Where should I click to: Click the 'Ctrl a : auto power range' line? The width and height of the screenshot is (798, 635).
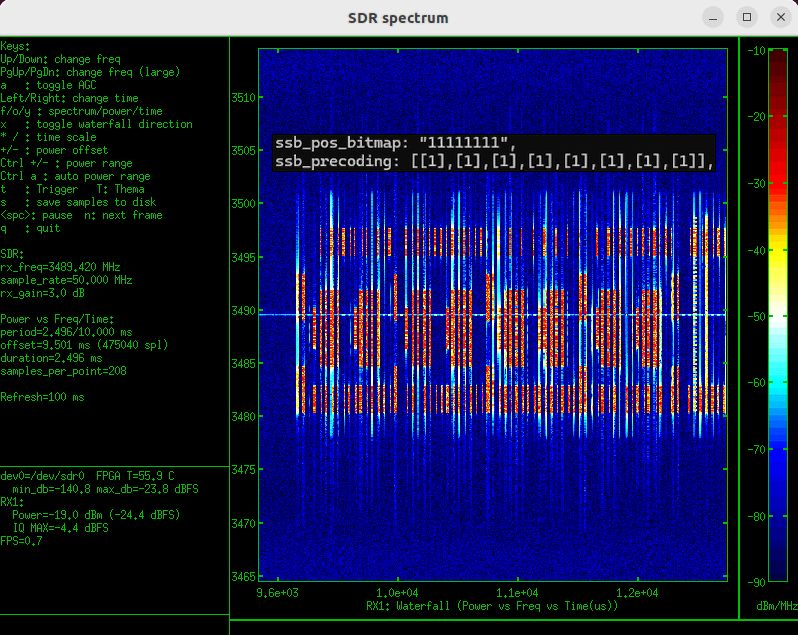(75, 176)
